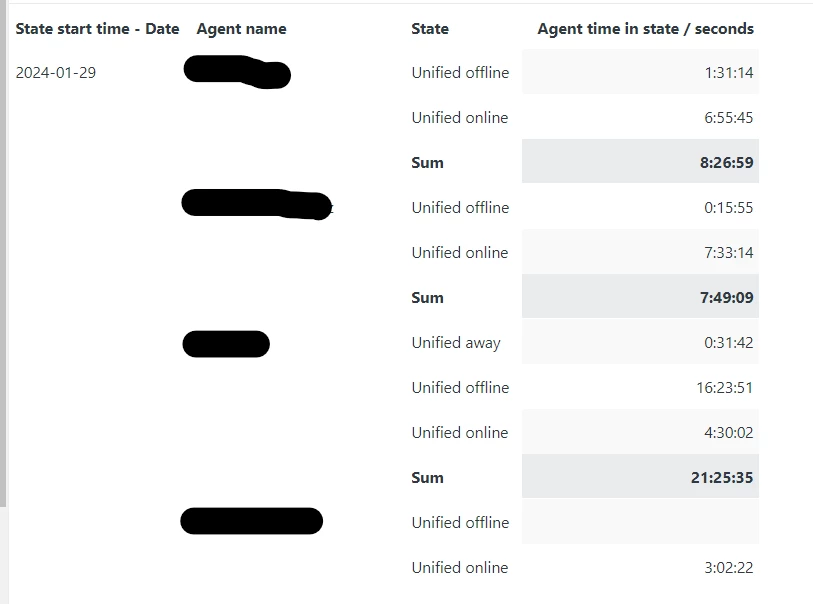Select the 0:15:55 offline time cell
The image size is (813, 604).
tap(728, 208)
